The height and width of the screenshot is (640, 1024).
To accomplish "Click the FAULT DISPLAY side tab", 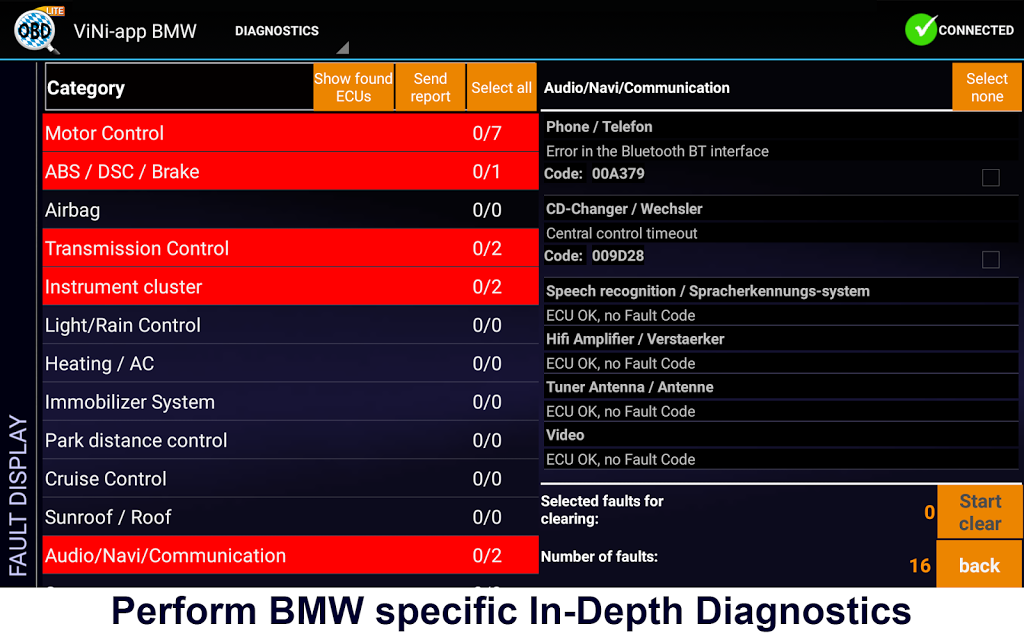I will tap(18, 495).
